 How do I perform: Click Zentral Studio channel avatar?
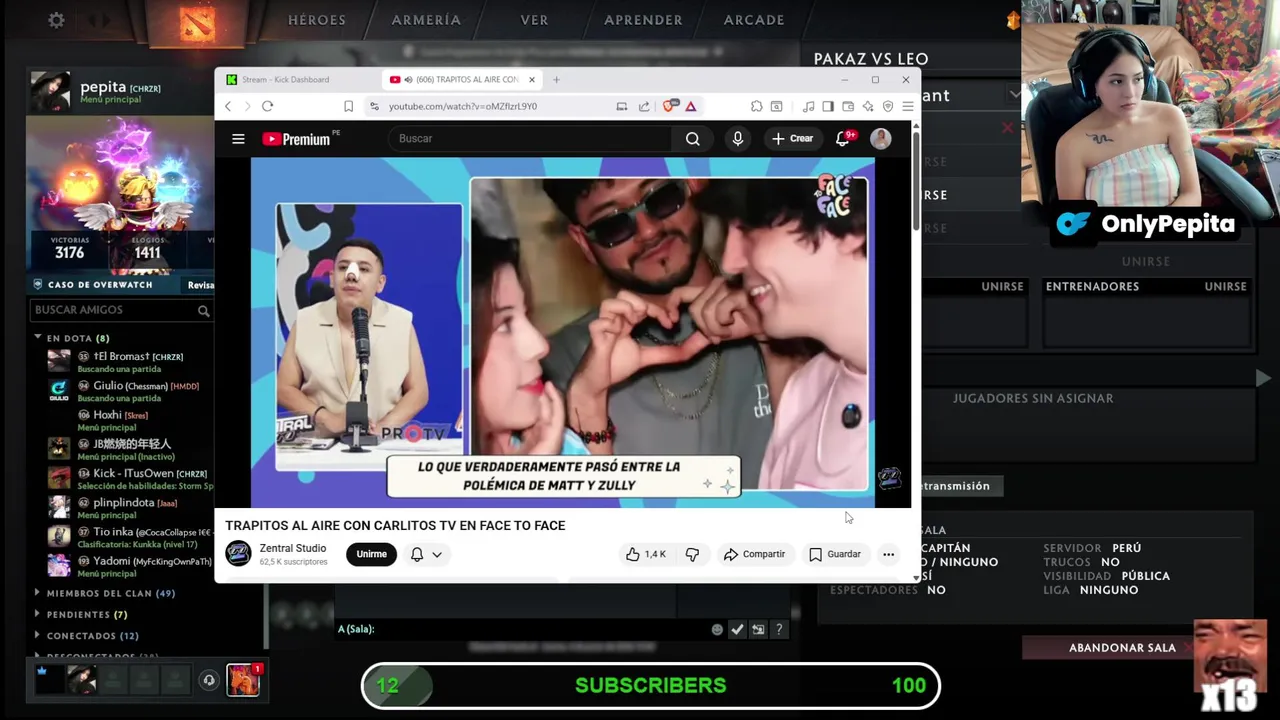238,554
